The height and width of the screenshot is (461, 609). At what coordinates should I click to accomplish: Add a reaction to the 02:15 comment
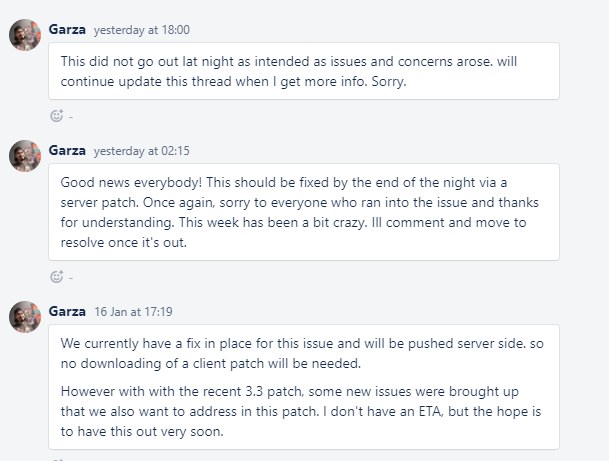tap(57, 277)
